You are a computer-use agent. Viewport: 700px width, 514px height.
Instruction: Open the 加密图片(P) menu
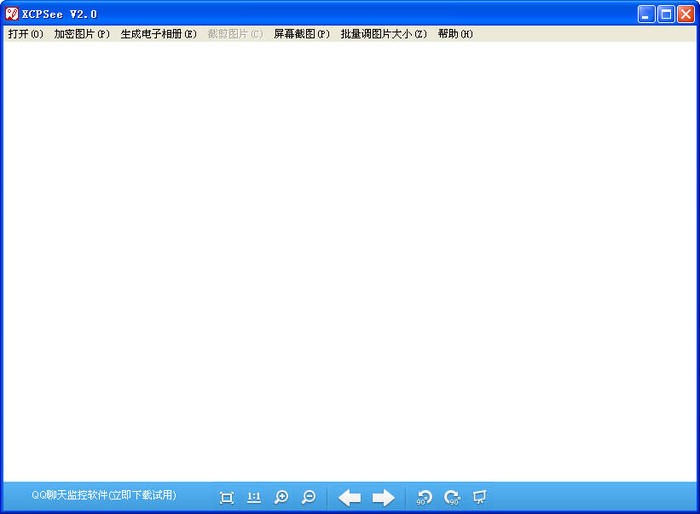pyautogui.click(x=82, y=34)
